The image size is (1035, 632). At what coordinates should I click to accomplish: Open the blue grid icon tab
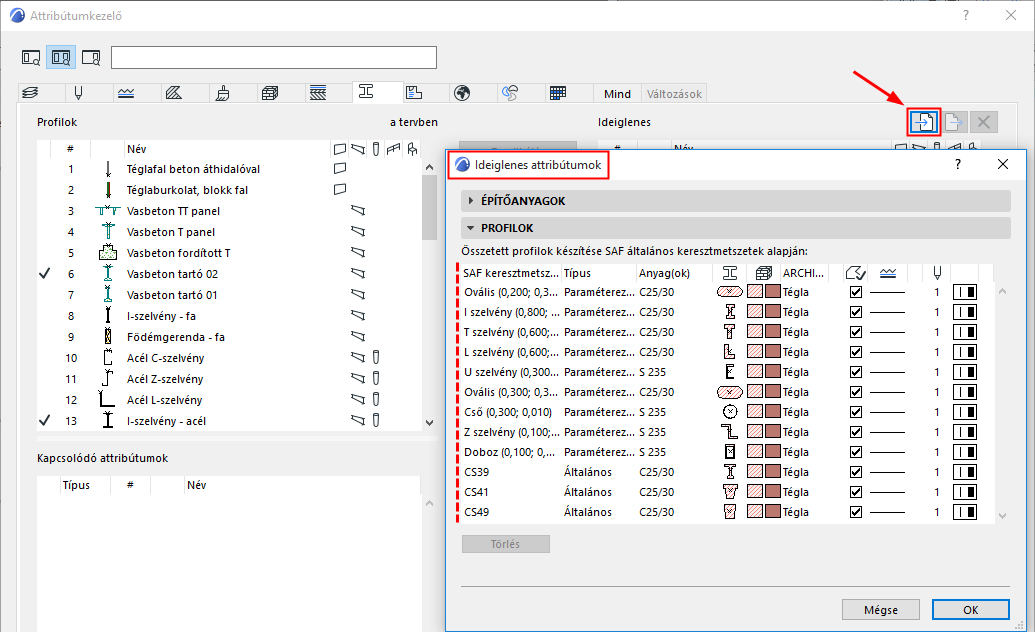click(x=558, y=93)
